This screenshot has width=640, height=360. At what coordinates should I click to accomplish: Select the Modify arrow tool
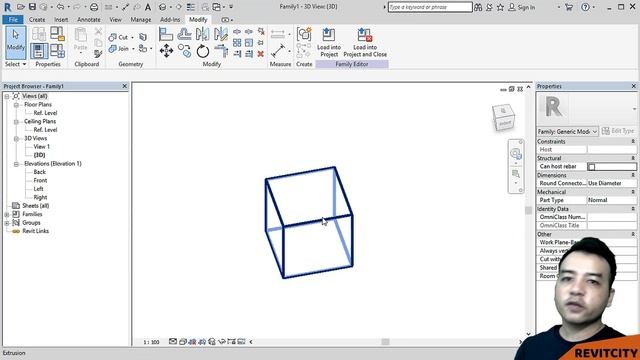point(16,42)
